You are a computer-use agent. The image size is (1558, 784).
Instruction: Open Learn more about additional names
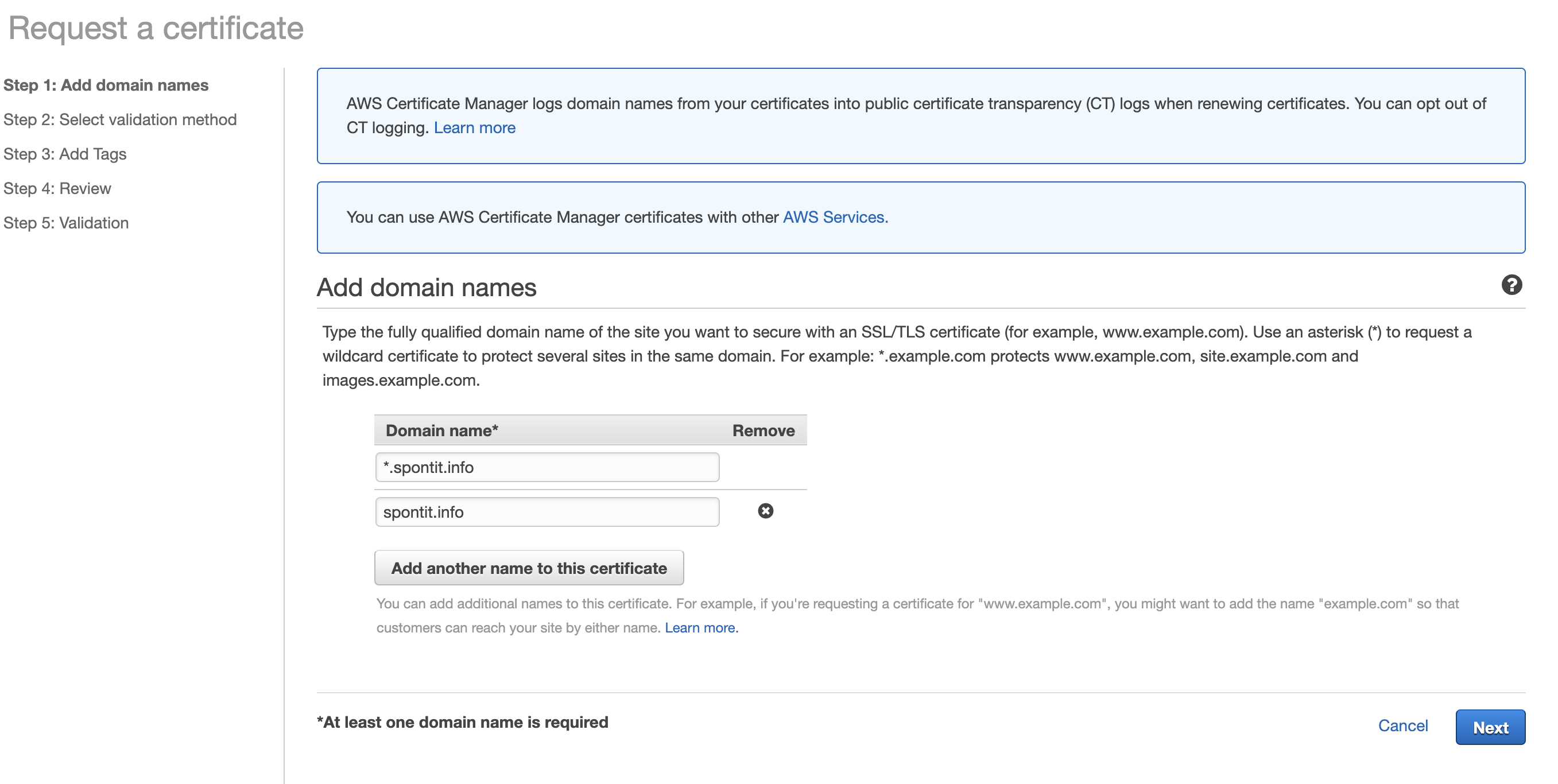[701, 627]
